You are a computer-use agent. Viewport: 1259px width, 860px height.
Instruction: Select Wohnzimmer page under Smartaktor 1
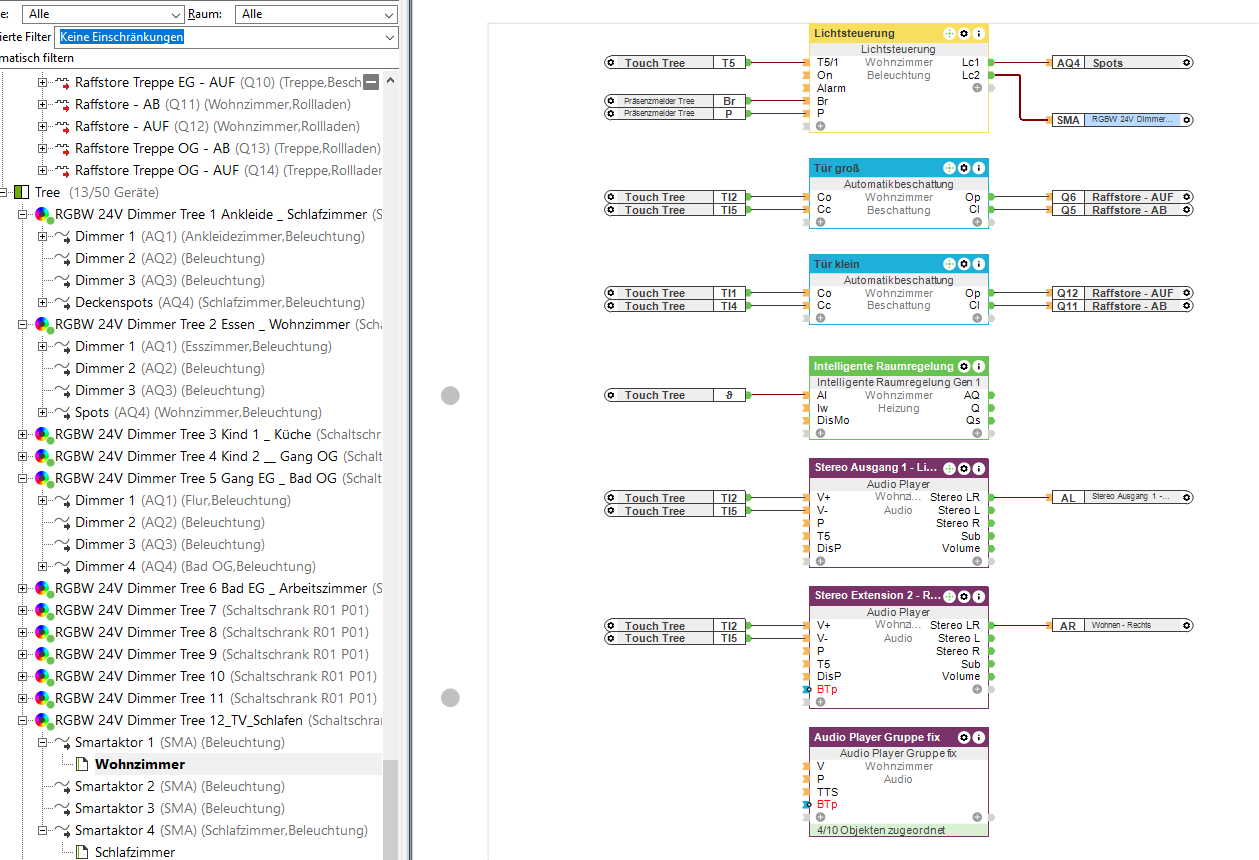139,764
